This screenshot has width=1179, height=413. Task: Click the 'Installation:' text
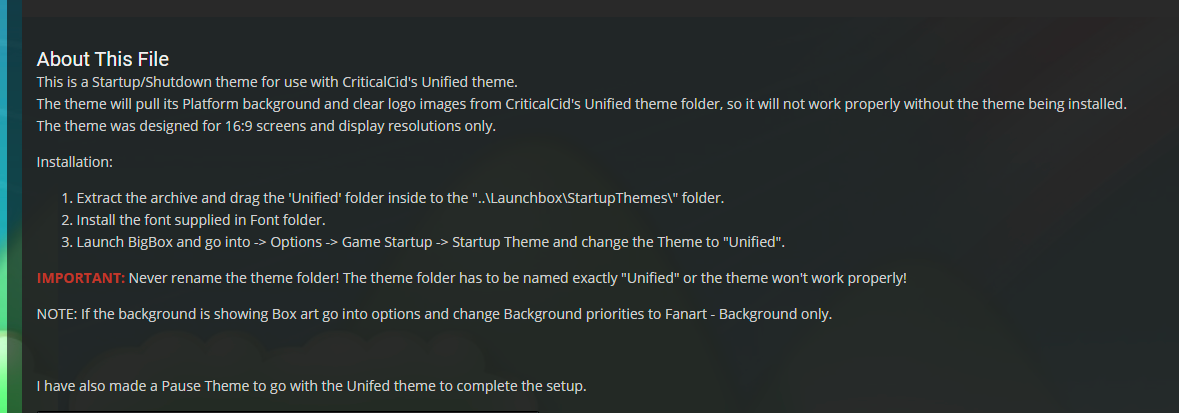click(74, 162)
